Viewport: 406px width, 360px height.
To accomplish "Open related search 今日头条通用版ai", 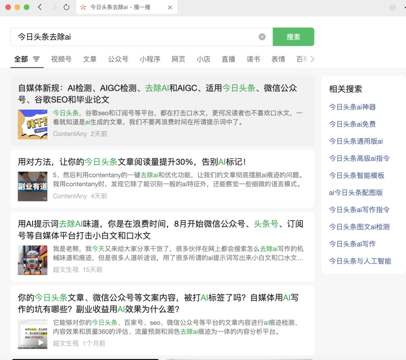I will pos(356,141).
